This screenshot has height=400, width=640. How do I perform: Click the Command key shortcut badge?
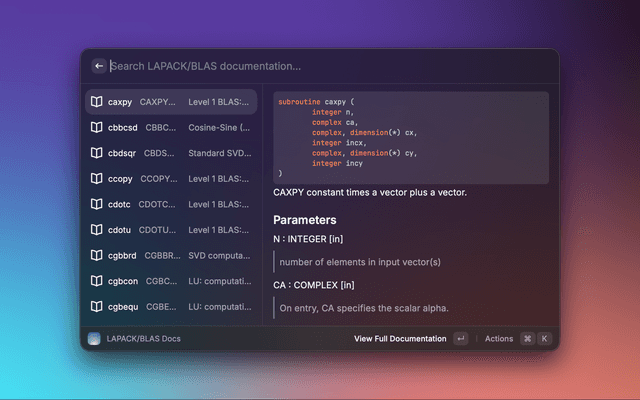click(x=527, y=339)
